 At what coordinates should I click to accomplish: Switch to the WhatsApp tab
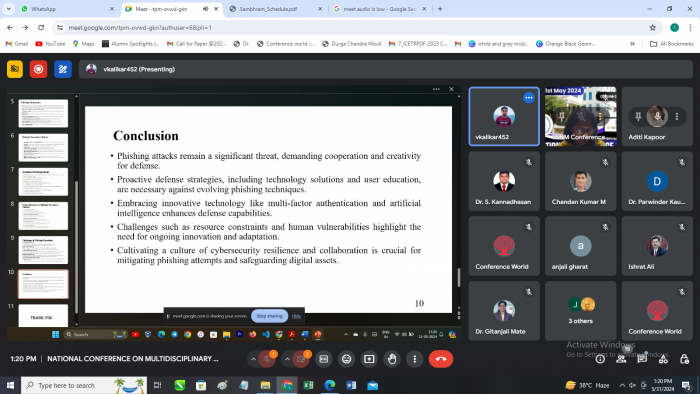[68, 9]
